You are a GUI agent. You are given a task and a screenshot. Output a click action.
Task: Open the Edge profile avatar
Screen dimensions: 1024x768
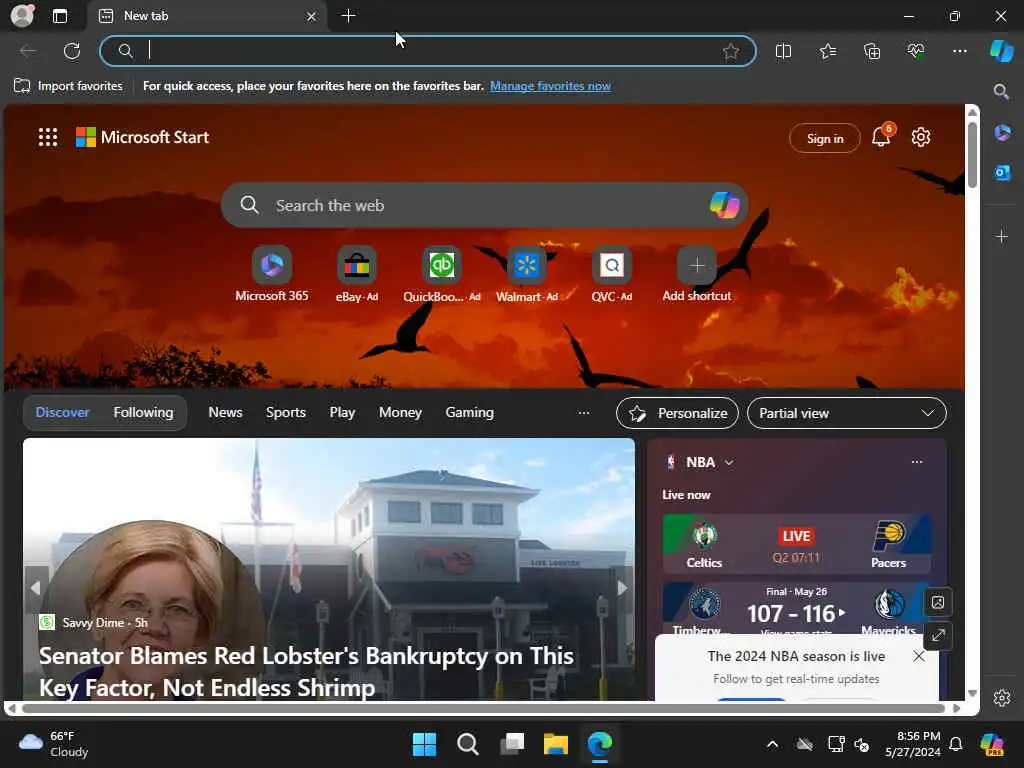point(22,16)
